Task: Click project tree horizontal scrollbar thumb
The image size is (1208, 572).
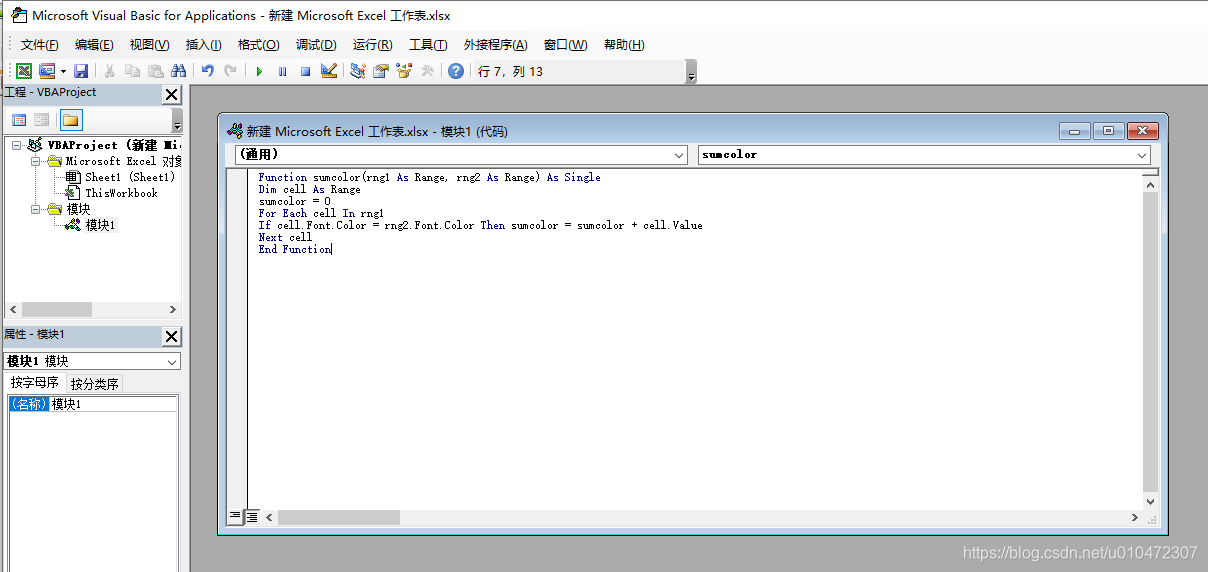Action: click(x=57, y=310)
